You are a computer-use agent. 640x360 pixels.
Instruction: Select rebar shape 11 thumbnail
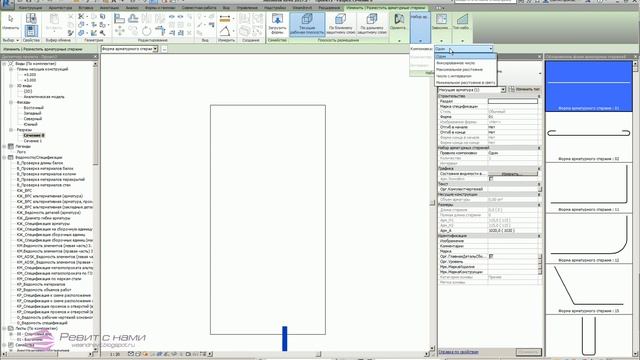point(589,187)
